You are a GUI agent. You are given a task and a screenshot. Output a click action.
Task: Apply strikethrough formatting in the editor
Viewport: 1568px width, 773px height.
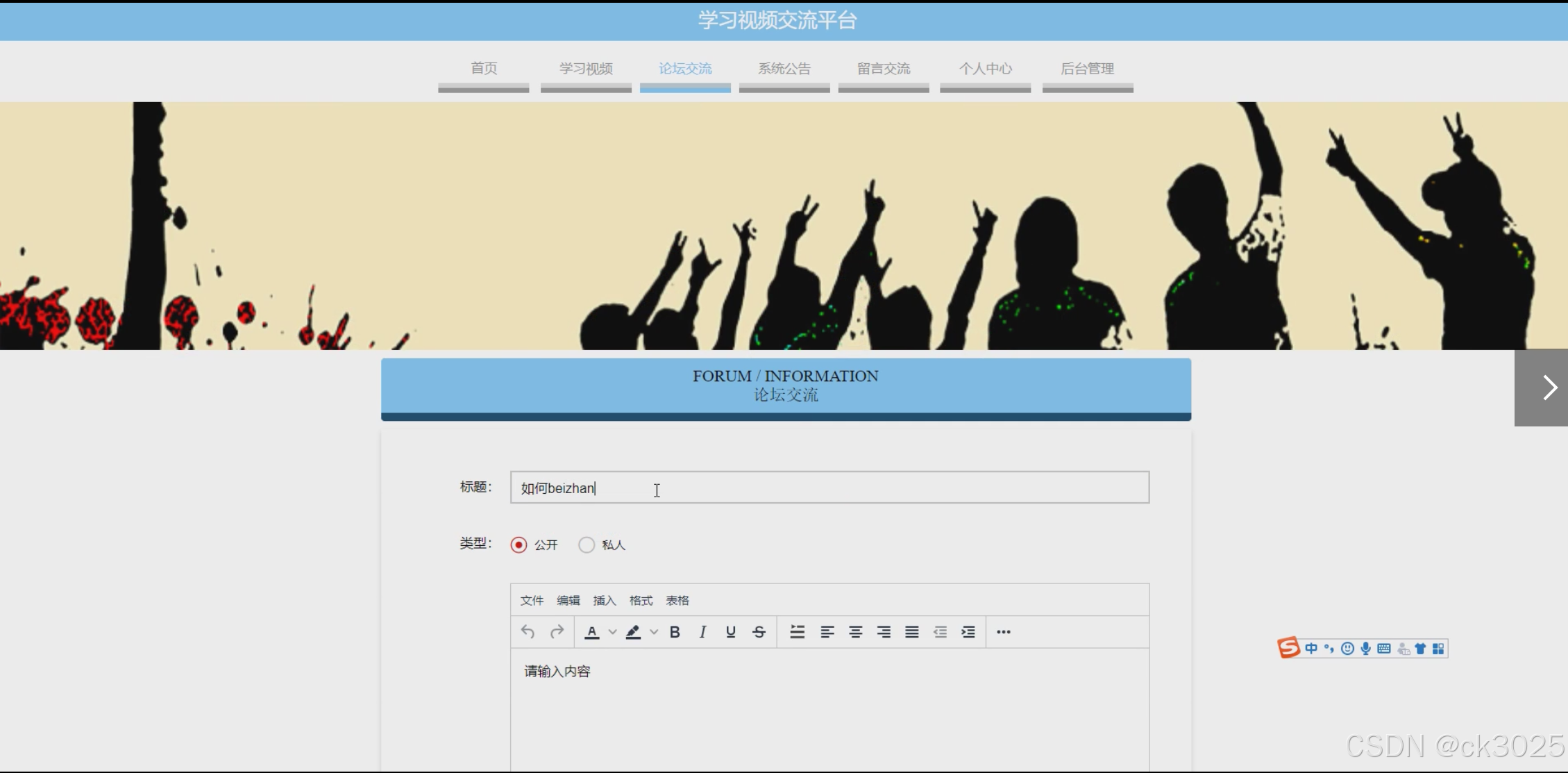tap(759, 632)
